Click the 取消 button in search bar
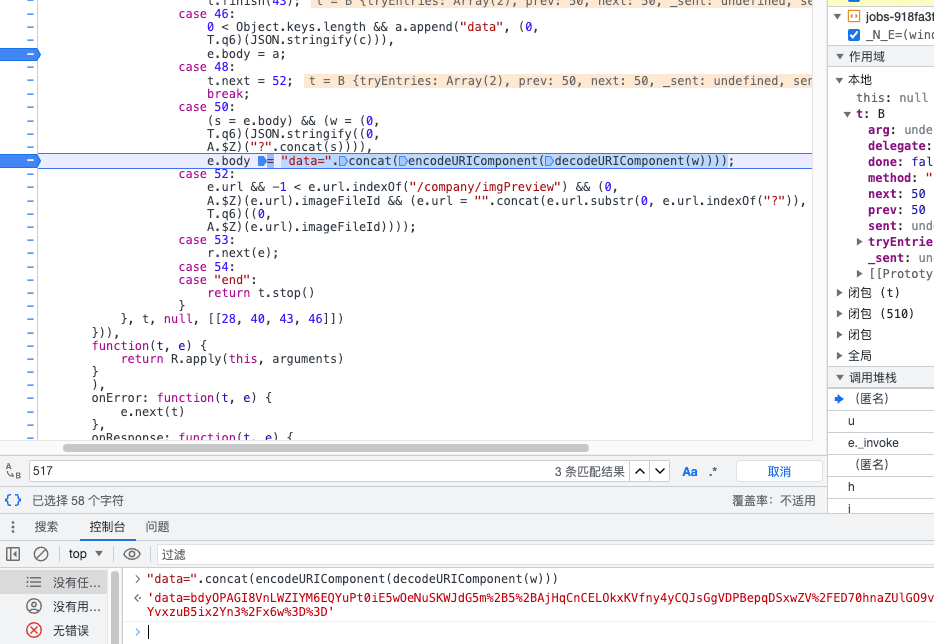Screen dimensions: 934x644 point(779,471)
